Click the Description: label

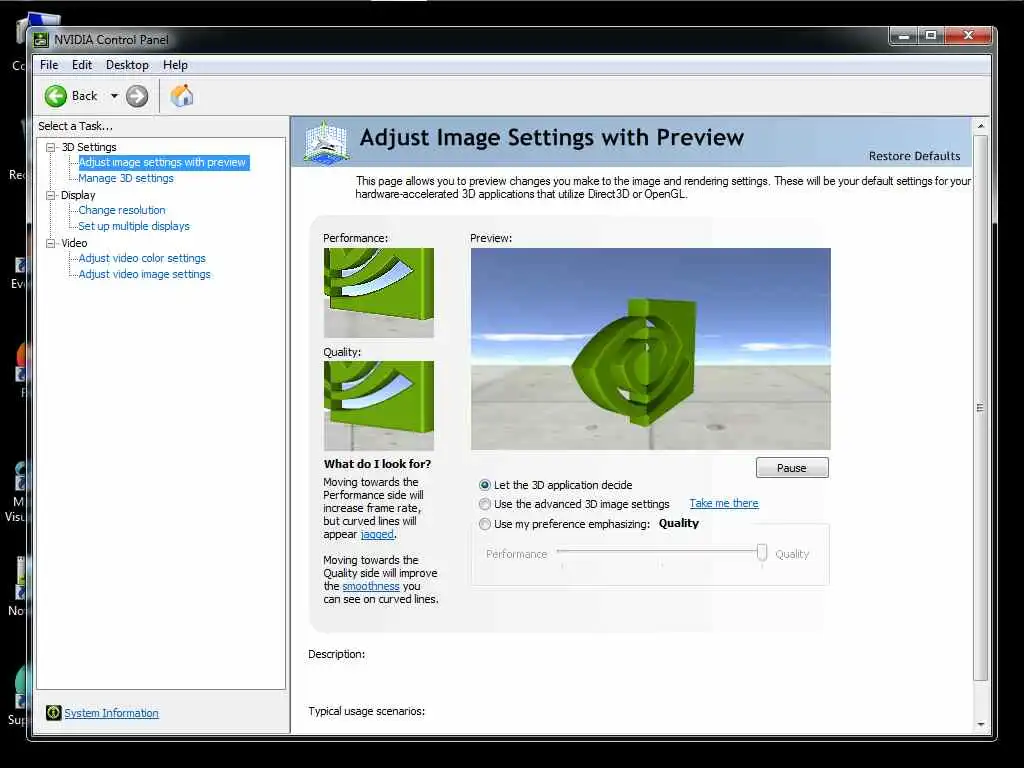pyautogui.click(x=336, y=654)
